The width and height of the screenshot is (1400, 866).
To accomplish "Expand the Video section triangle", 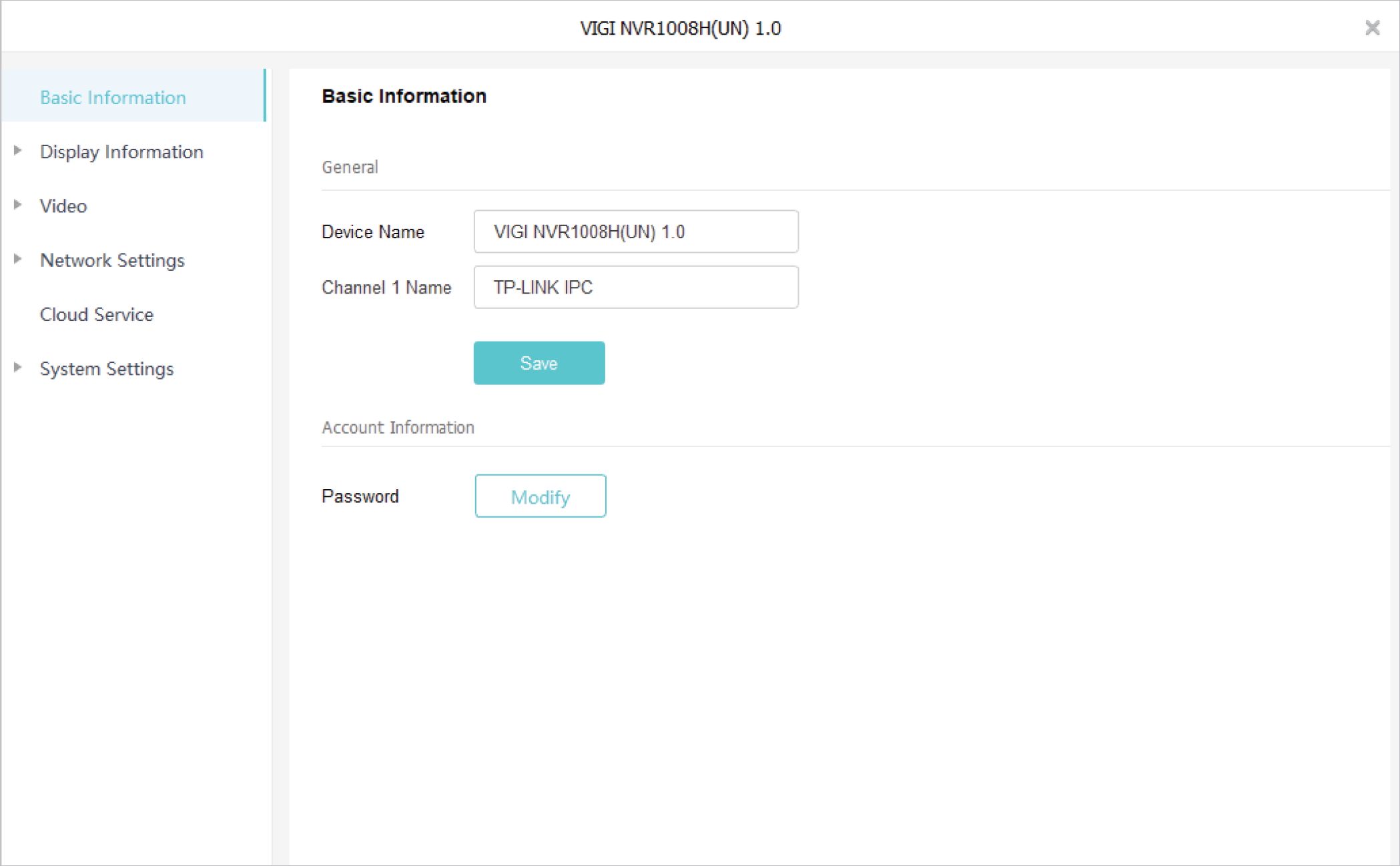I will tap(18, 205).
